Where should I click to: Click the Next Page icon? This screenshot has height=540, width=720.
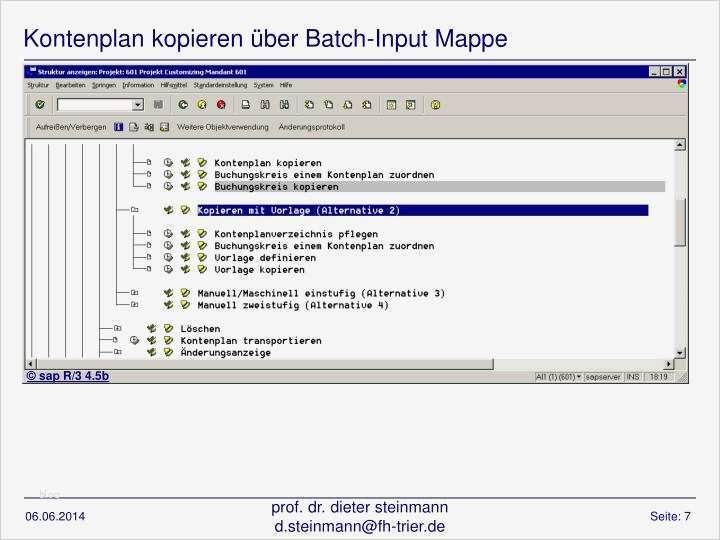(348, 105)
